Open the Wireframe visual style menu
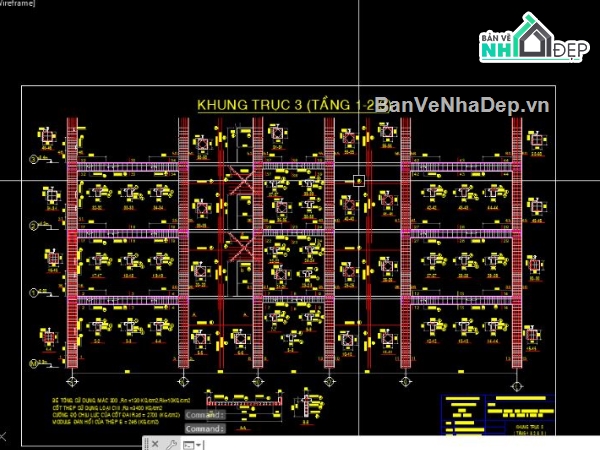 18,5
